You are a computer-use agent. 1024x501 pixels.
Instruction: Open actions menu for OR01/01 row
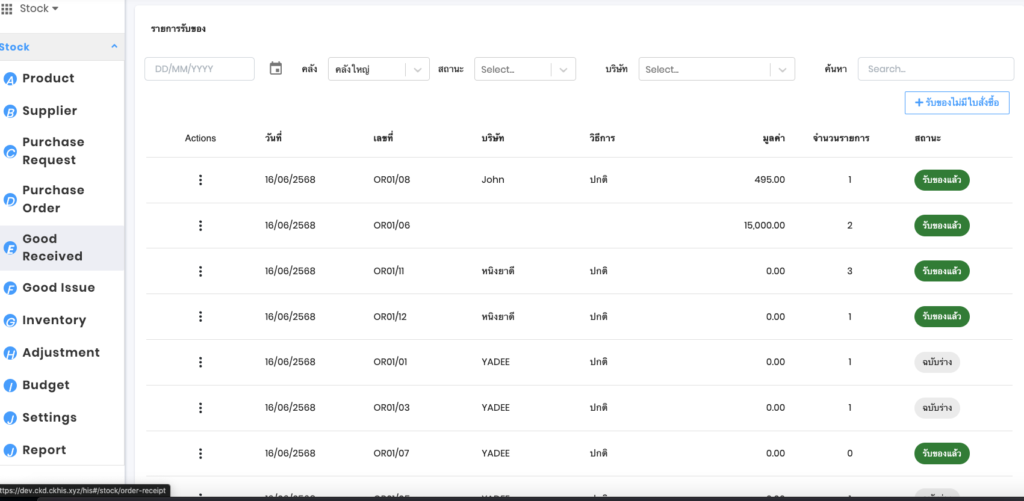coord(200,362)
